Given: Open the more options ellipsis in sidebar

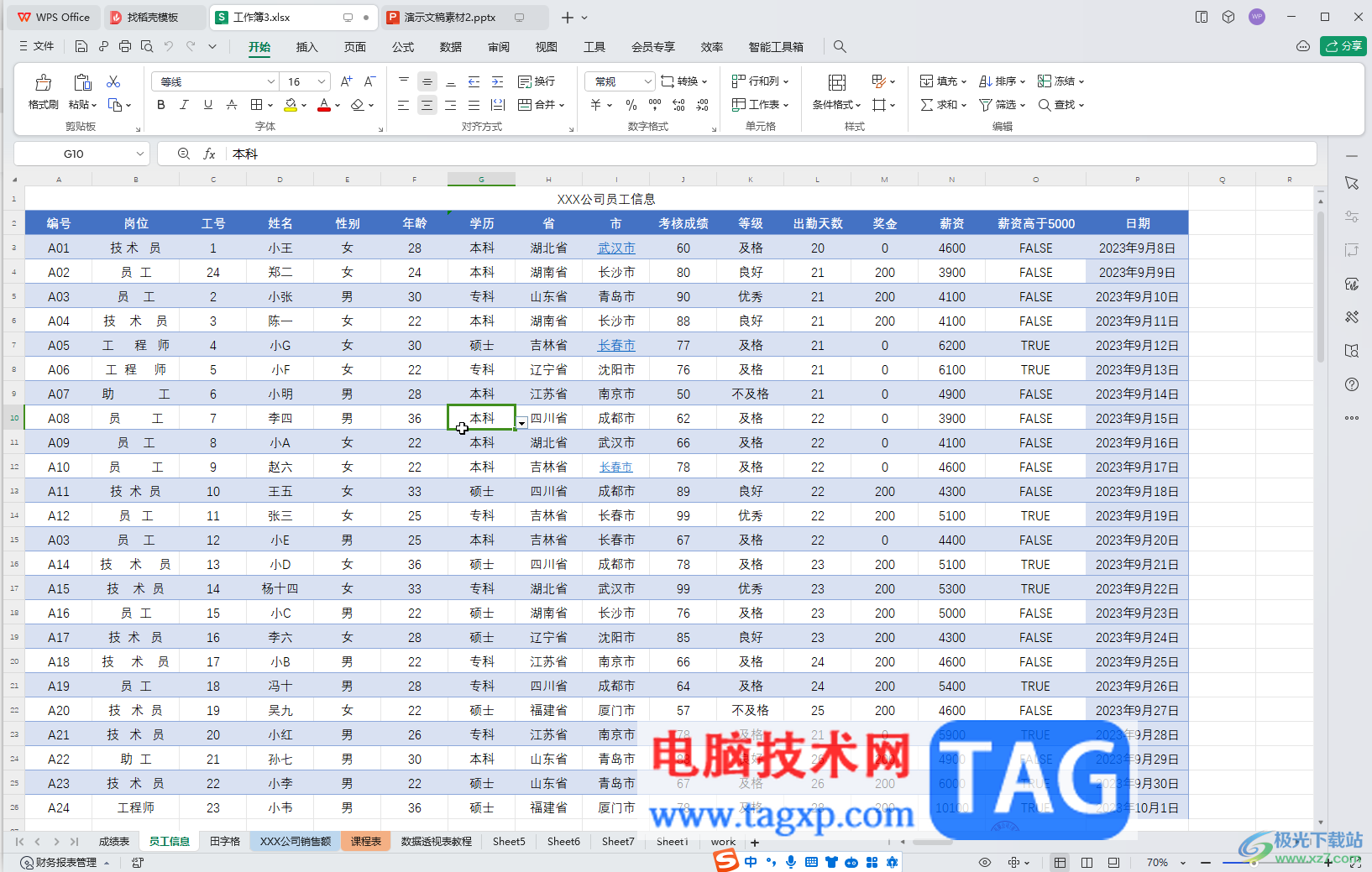Looking at the screenshot, I should click(1352, 418).
